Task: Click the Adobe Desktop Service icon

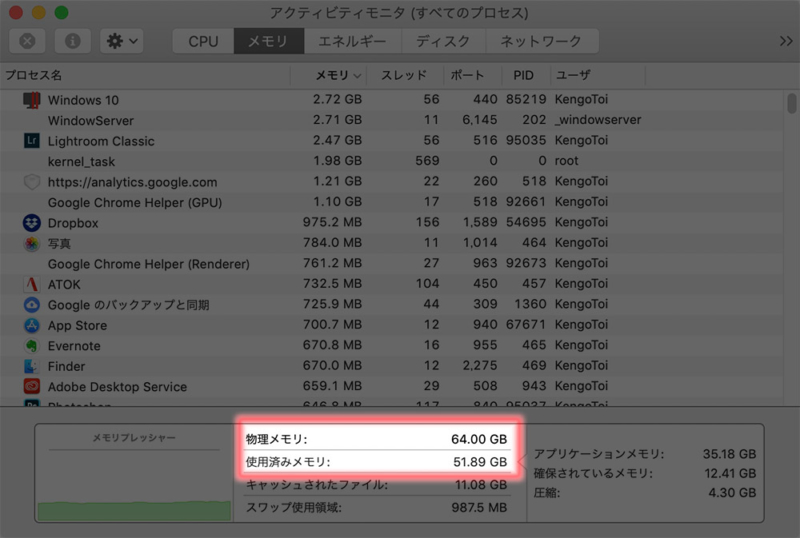Action: click(32, 386)
